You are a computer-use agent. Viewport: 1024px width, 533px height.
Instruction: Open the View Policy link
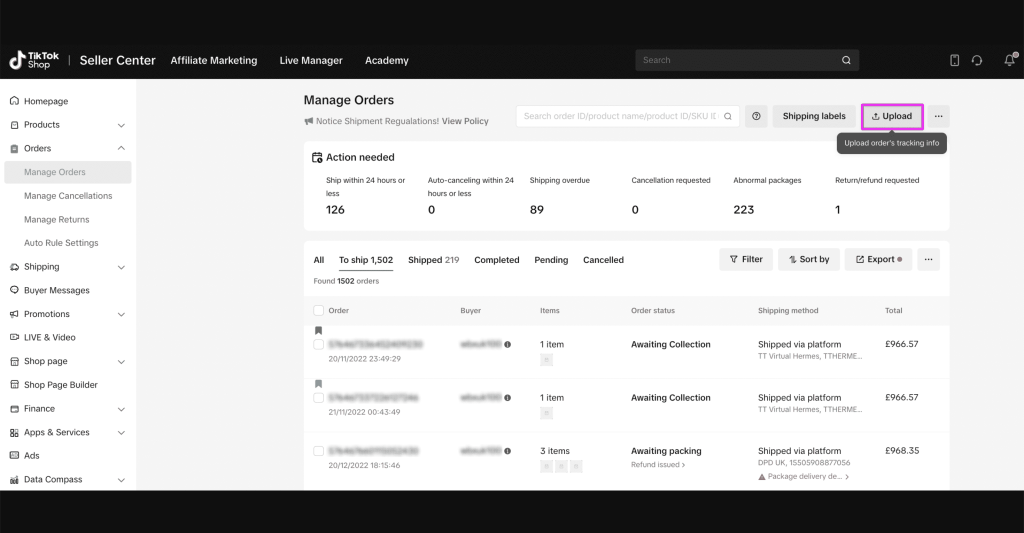[465, 121]
